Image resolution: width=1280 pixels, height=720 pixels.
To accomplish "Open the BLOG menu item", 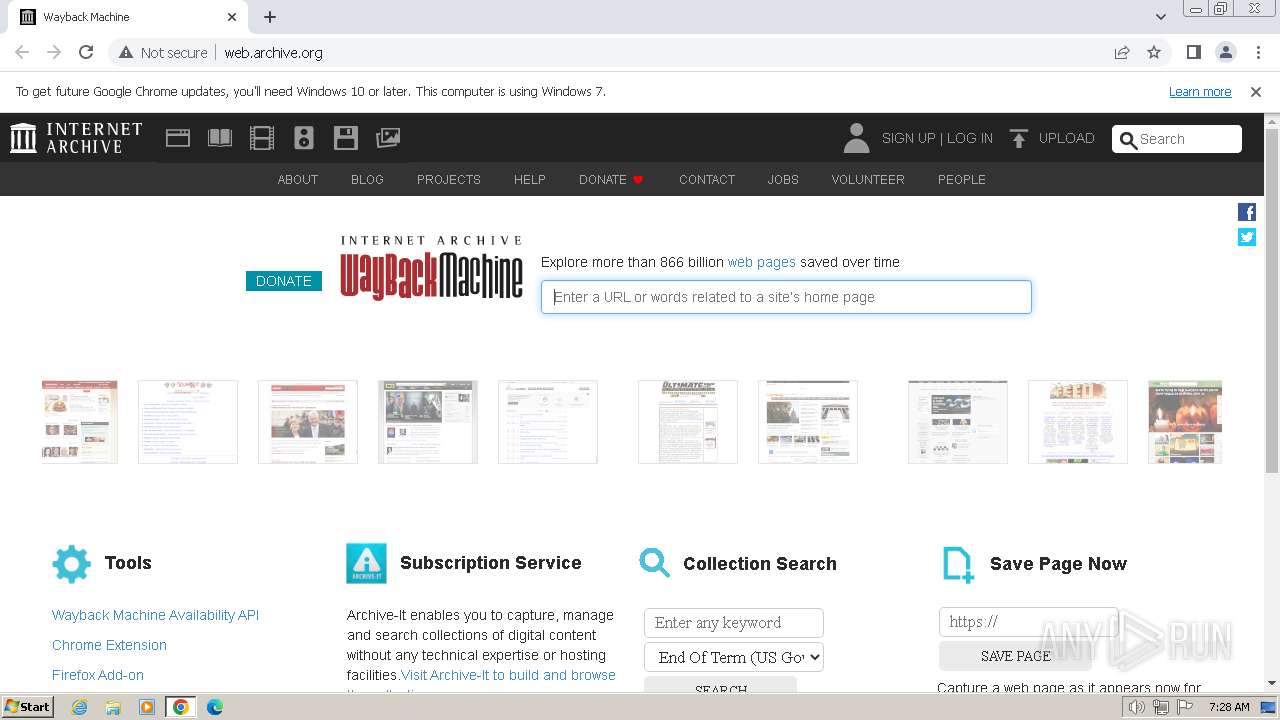I will tap(367, 180).
